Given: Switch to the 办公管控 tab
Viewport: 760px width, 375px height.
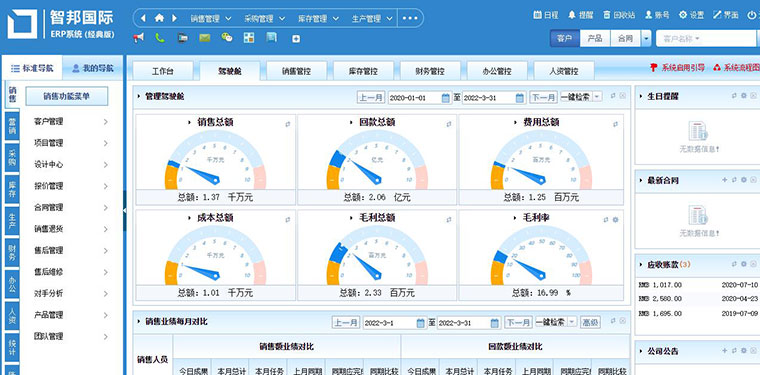Looking at the screenshot, I should click(x=497, y=71).
